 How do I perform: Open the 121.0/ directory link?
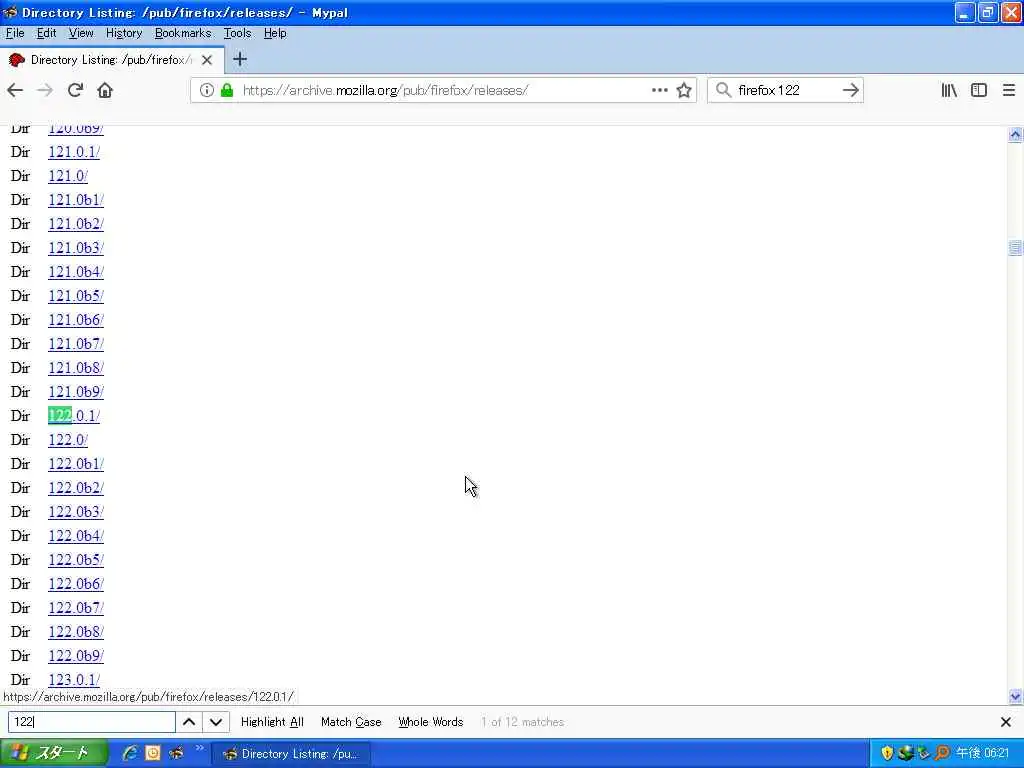pos(68,176)
